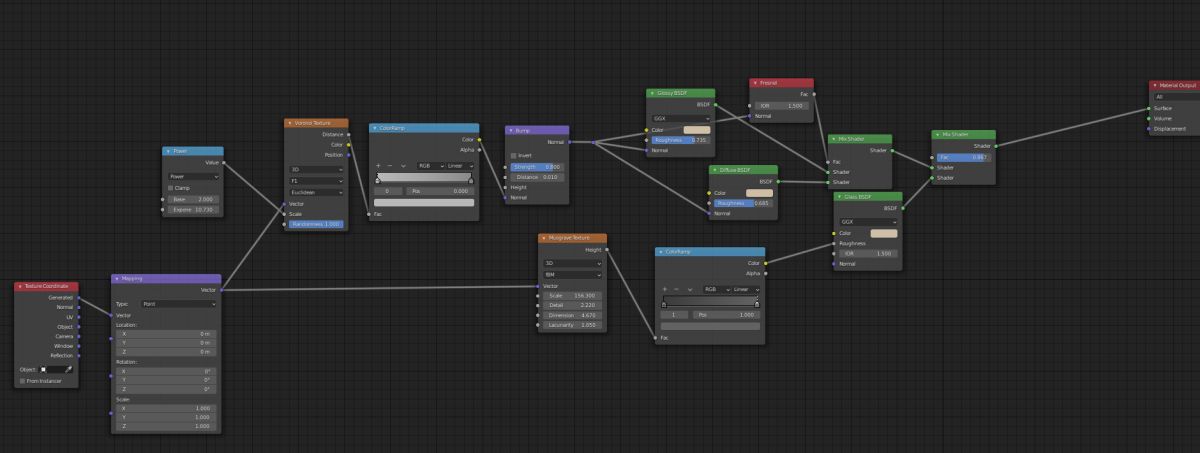Collapse the Musgrave Texture node
Image resolution: width=1200 pixels, height=453 pixels.
(x=543, y=238)
